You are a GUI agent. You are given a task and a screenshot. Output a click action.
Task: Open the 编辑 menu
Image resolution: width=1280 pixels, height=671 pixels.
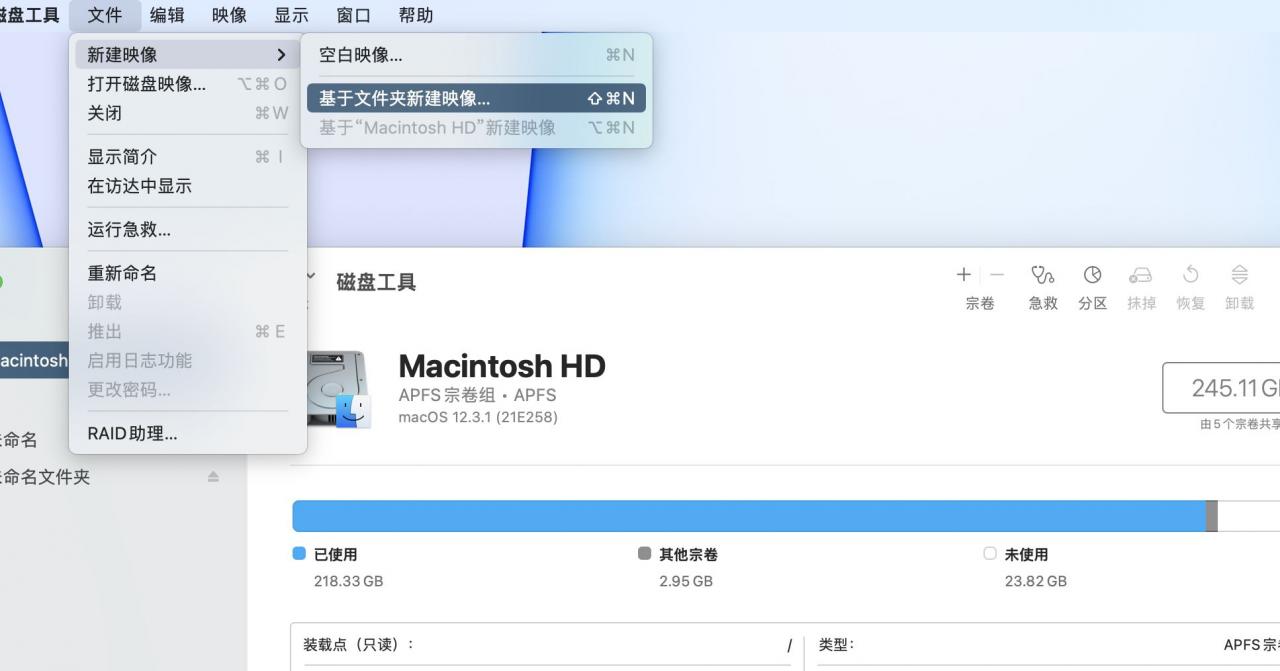[167, 15]
